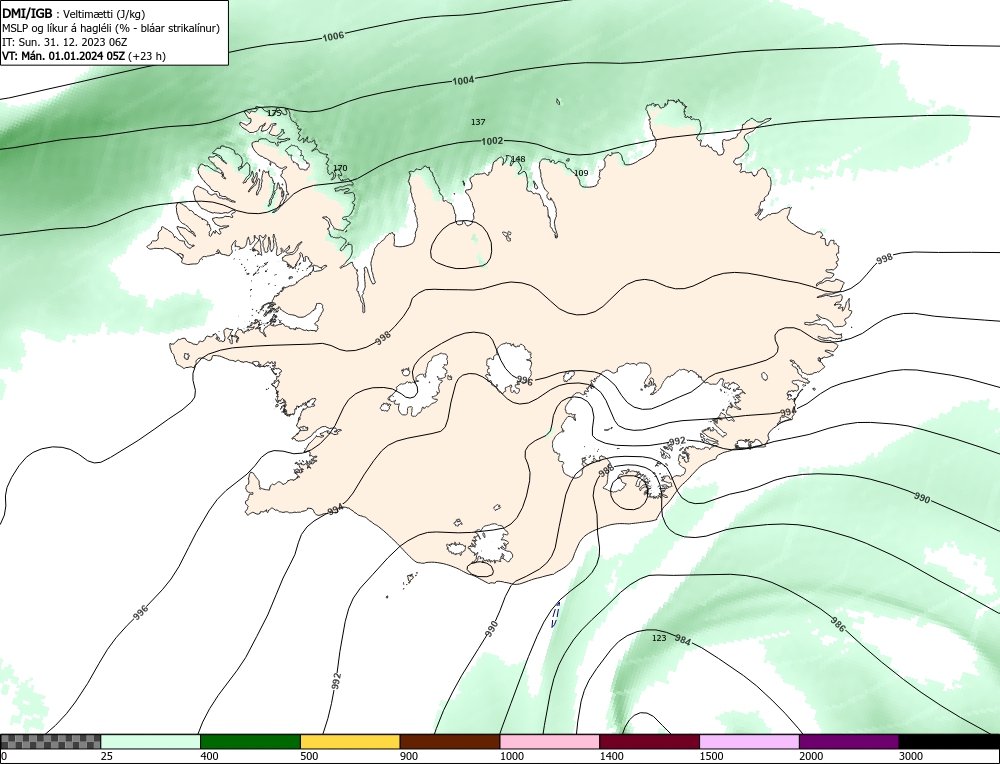
Task: Click the '123' value near the 984 isobar
Action: pos(659,638)
